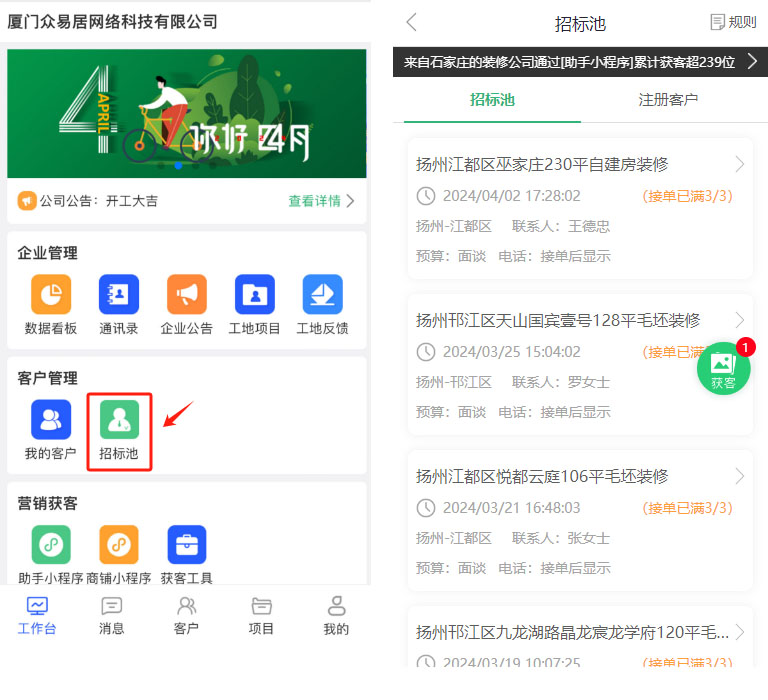Expand the 悦都云庭106平毛坯装修 listing chevron
This screenshot has width=768, height=700.
tap(739, 476)
